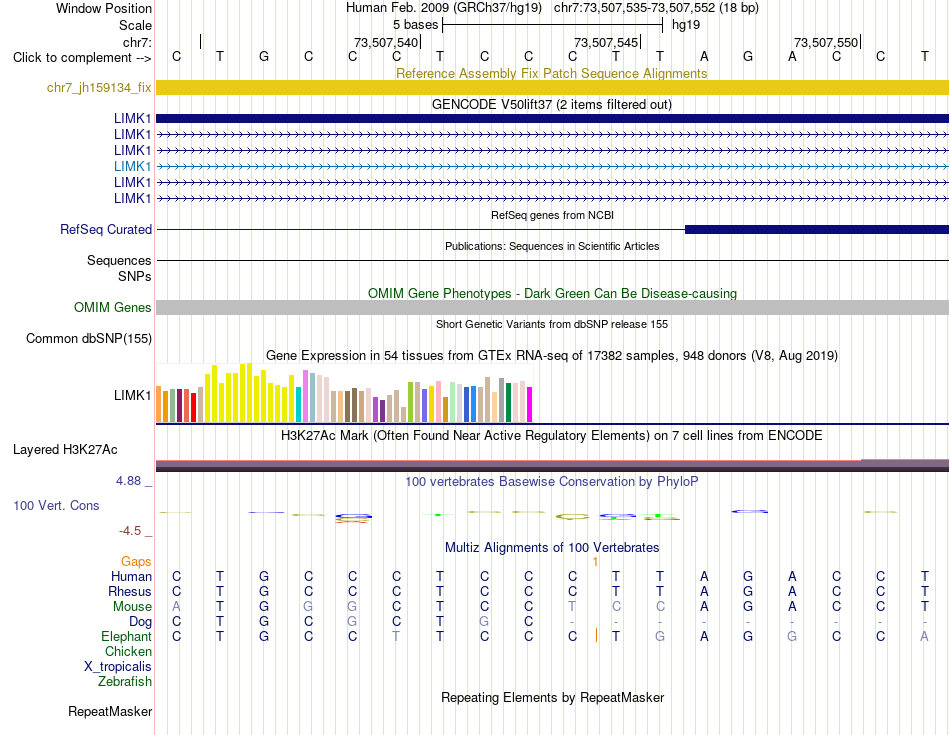The image size is (950, 735).
Task: Click the RefSeq Curated thick exon block
Action: pos(817,229)
